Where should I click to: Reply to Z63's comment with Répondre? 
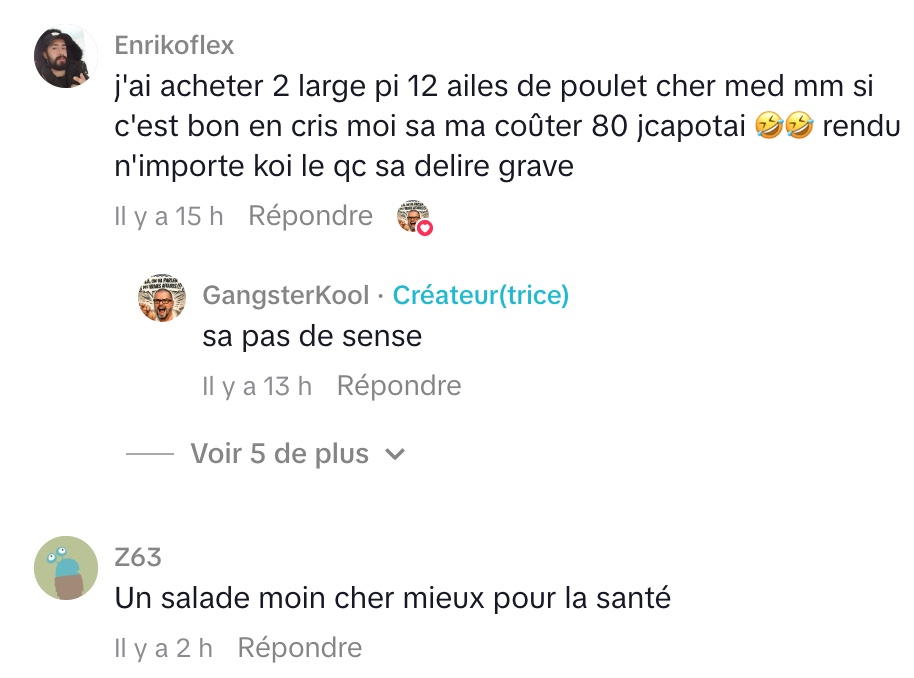tap(300, 648)
